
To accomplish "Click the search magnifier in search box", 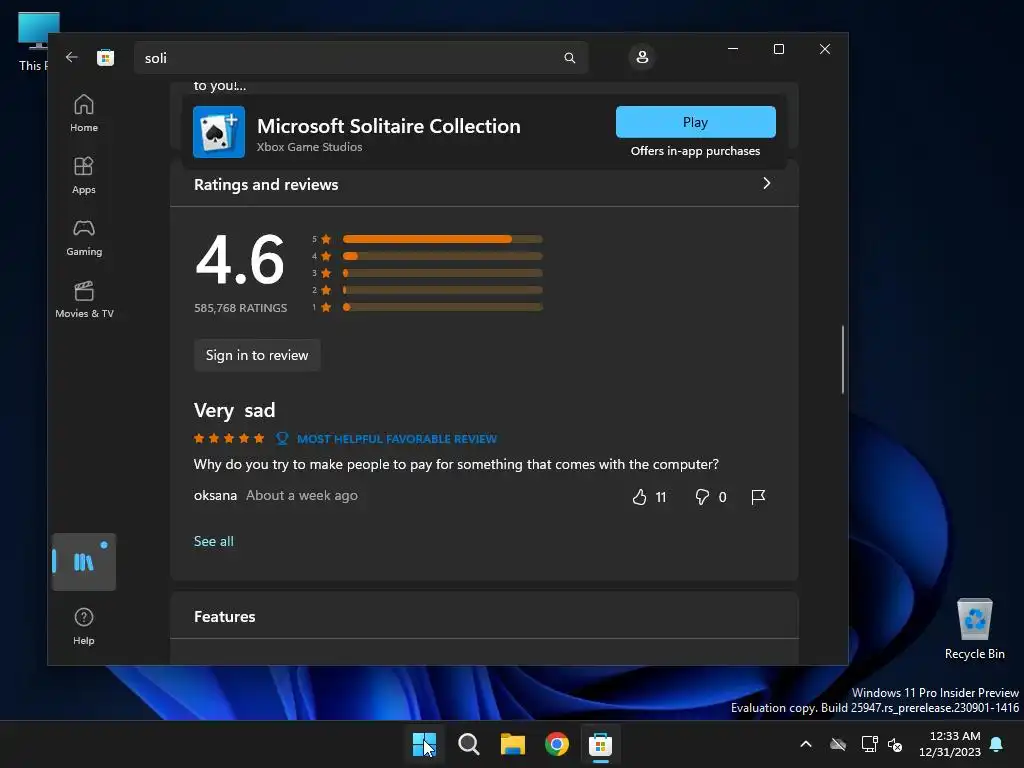I will 569,57.
